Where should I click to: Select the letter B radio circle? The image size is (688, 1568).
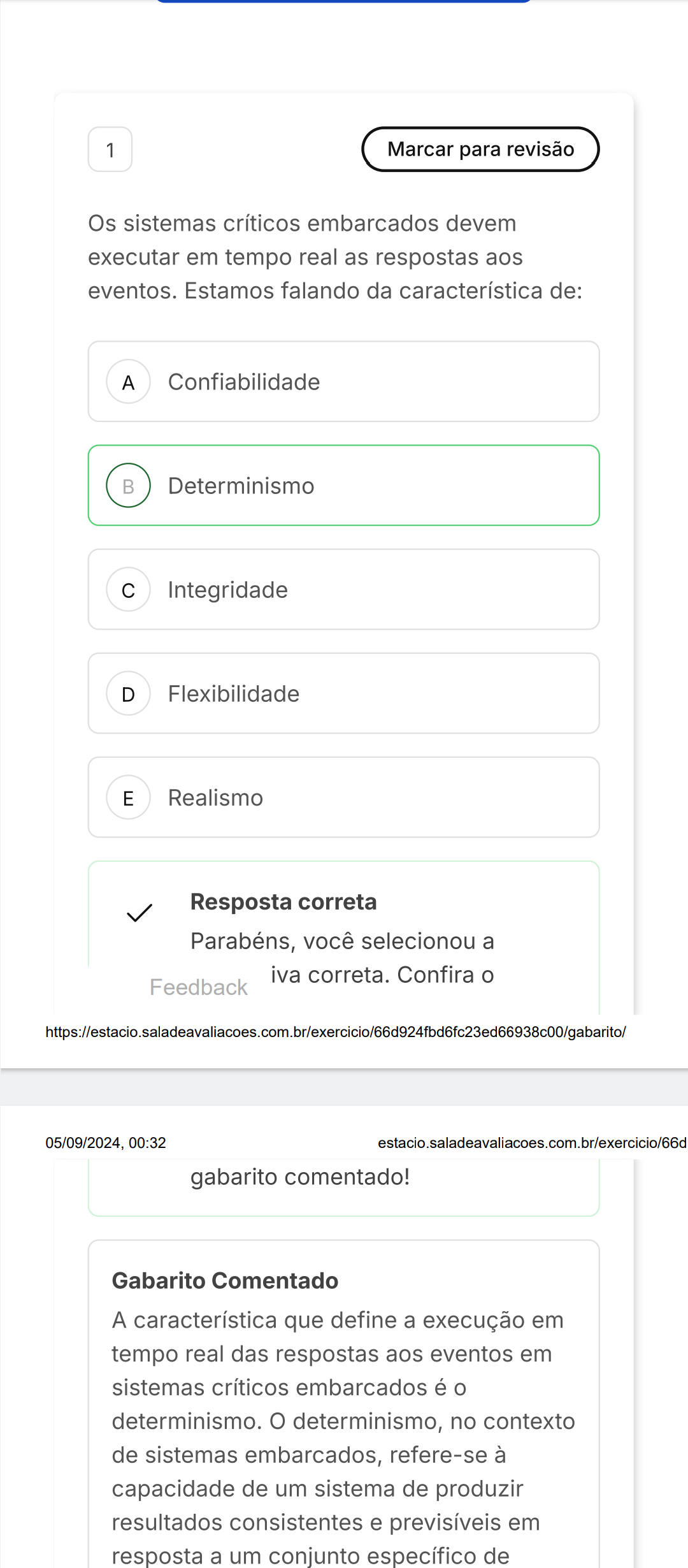[x=128, y=486]
